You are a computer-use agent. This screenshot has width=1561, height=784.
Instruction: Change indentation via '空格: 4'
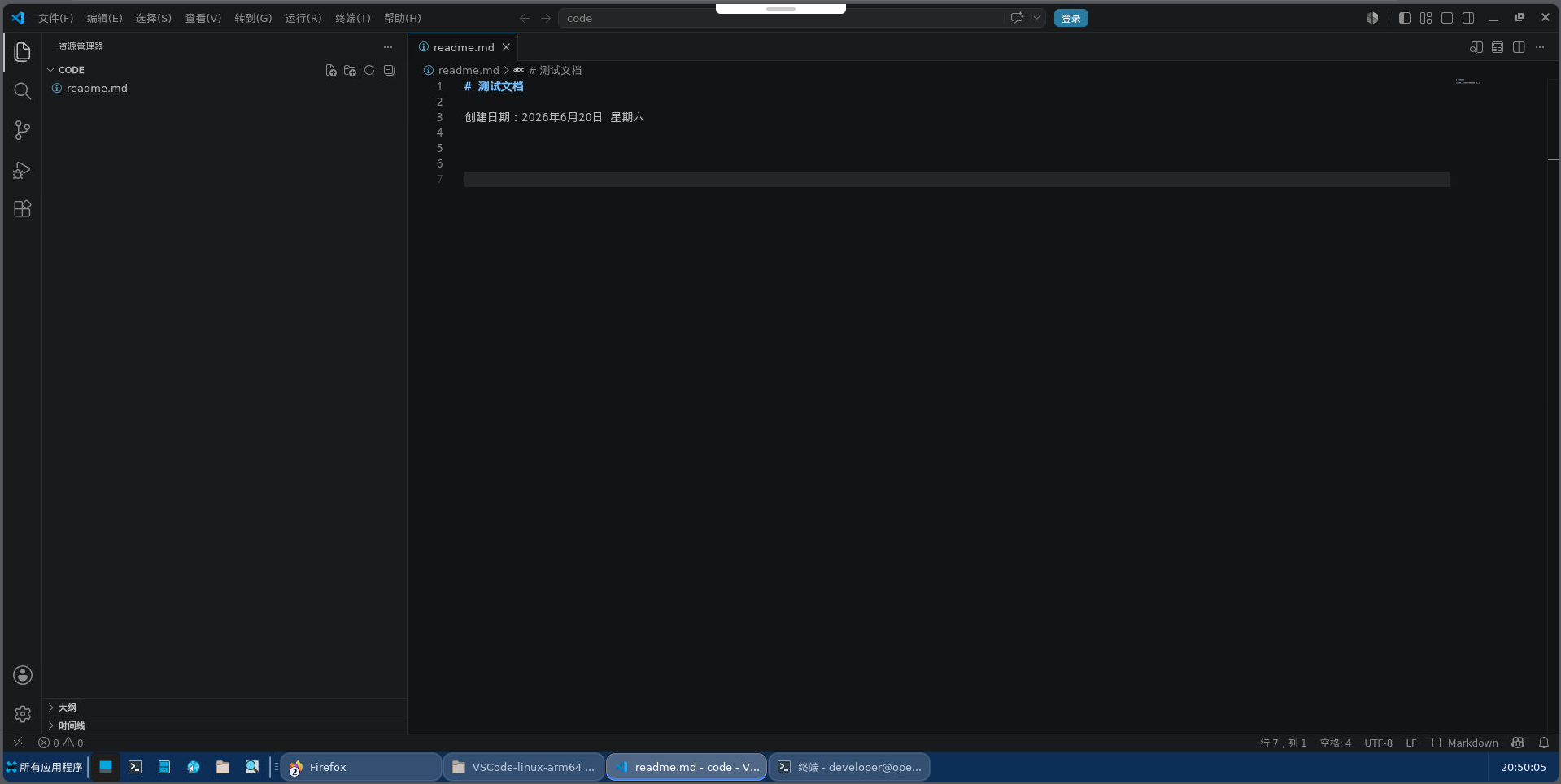[1336, 743]
